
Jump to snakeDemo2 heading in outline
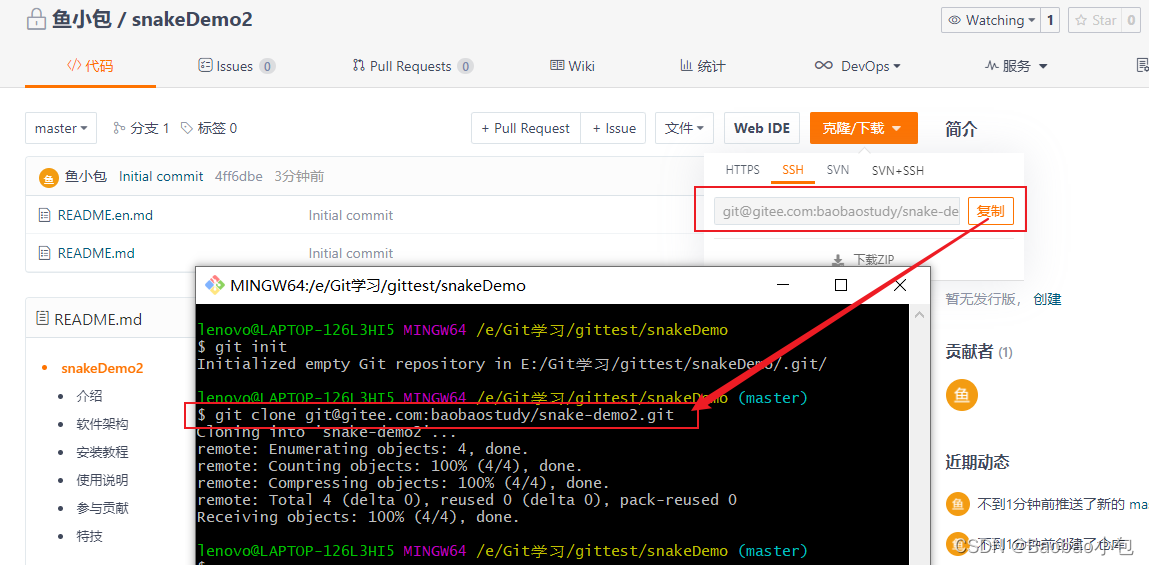[102, 369]
